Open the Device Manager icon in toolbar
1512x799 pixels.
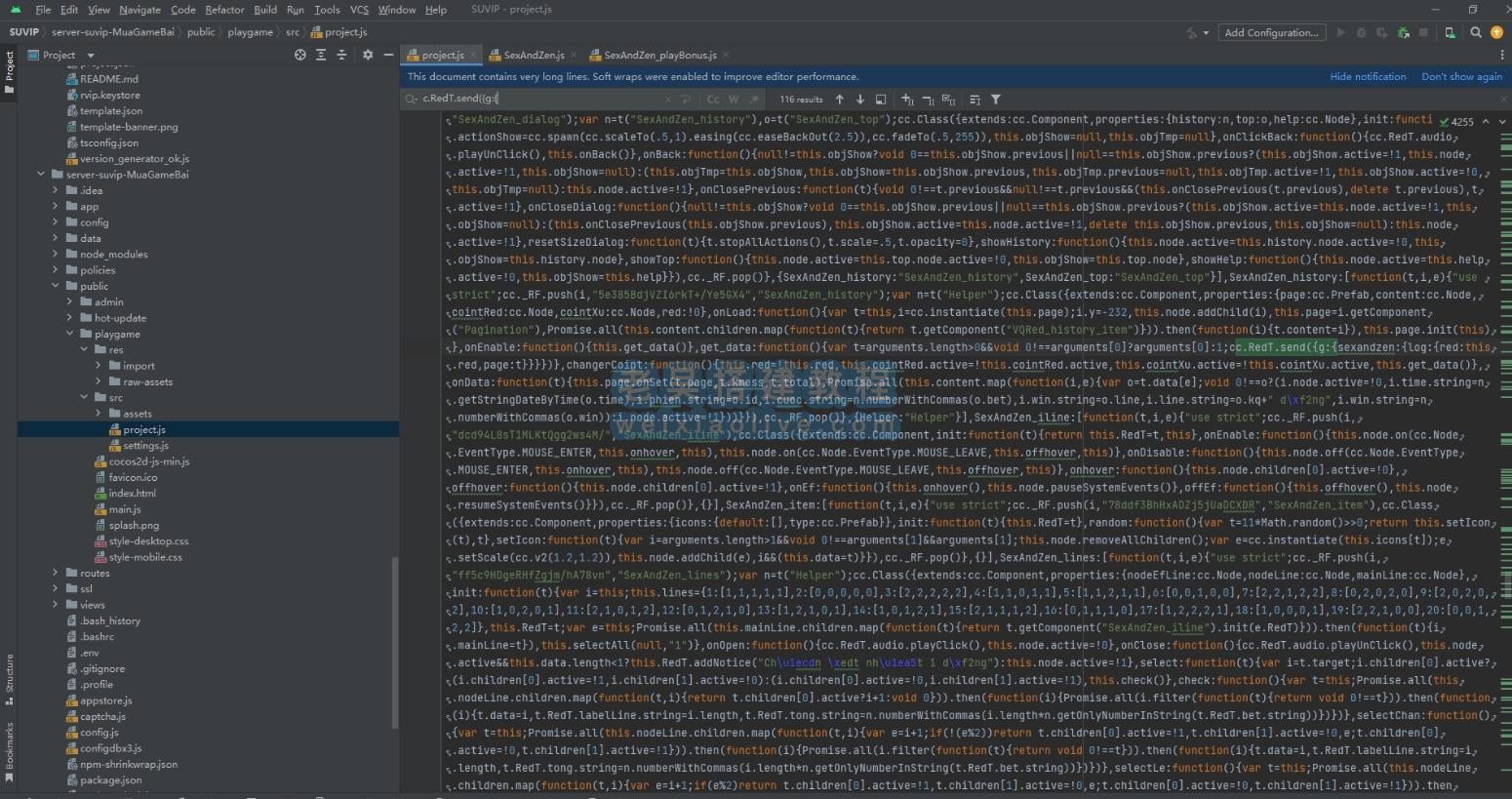1450,32
